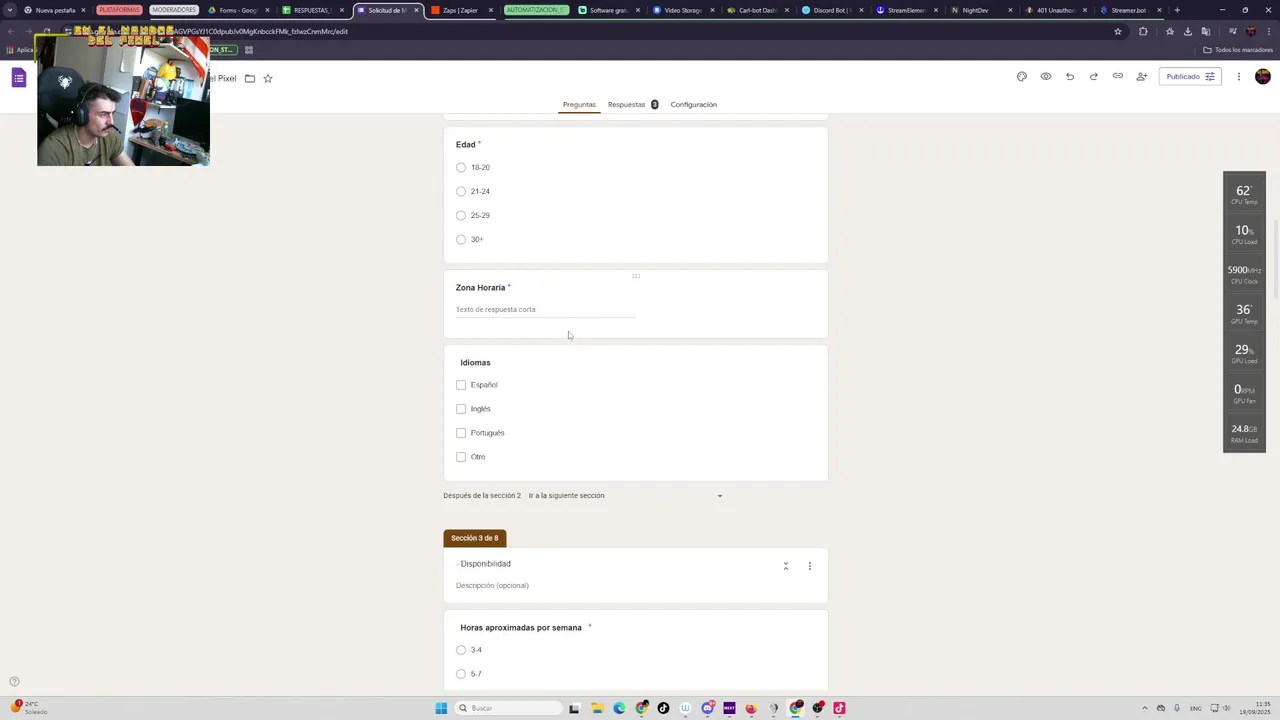This screenshot has width=1280, height=720.
Task: Open a new browser tab with the plus button
Action: pyautogui.click(x=1177, y=10)
